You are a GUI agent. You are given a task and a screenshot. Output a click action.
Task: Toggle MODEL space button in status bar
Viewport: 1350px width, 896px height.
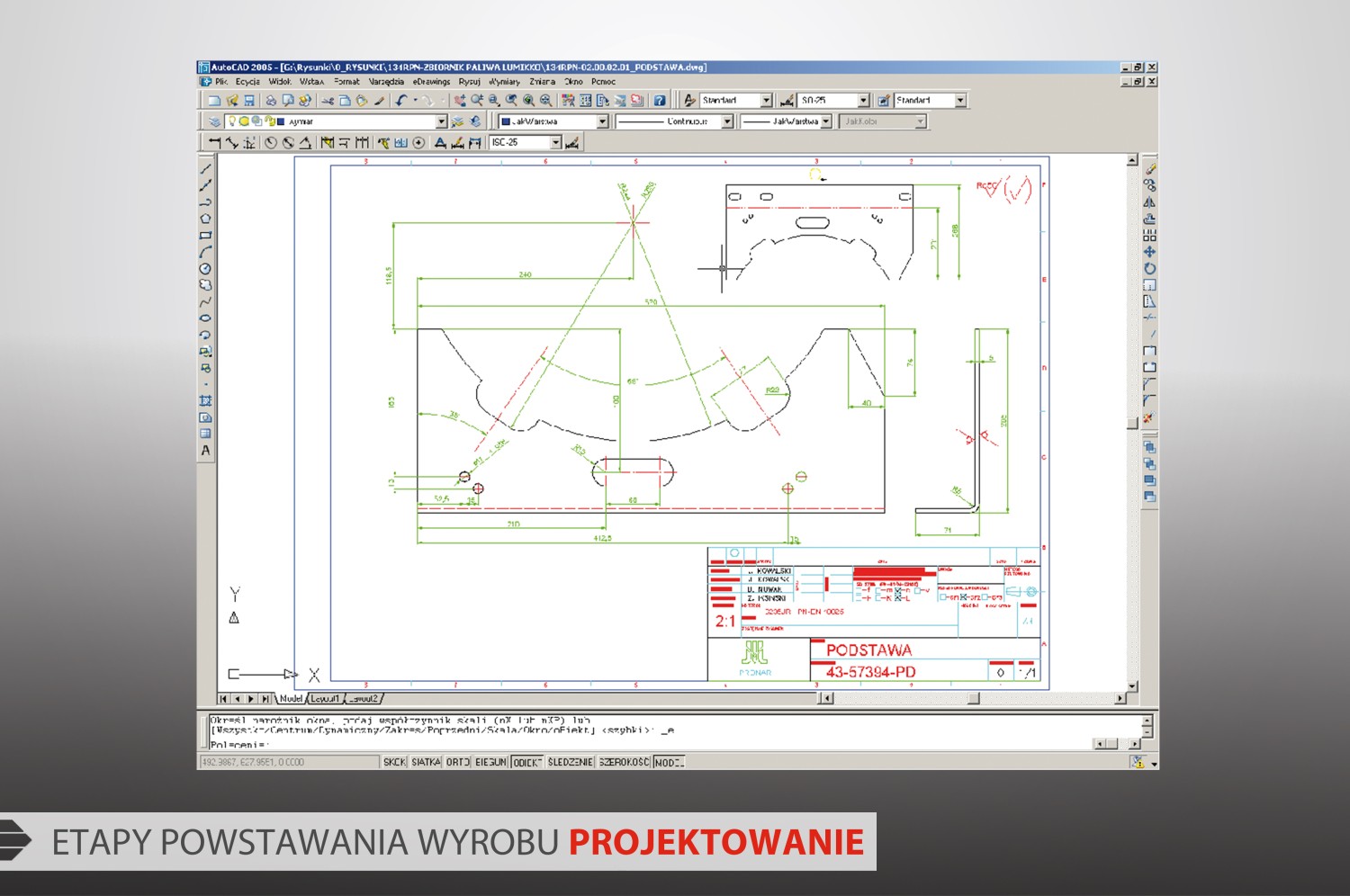click(x=669, y=762)
